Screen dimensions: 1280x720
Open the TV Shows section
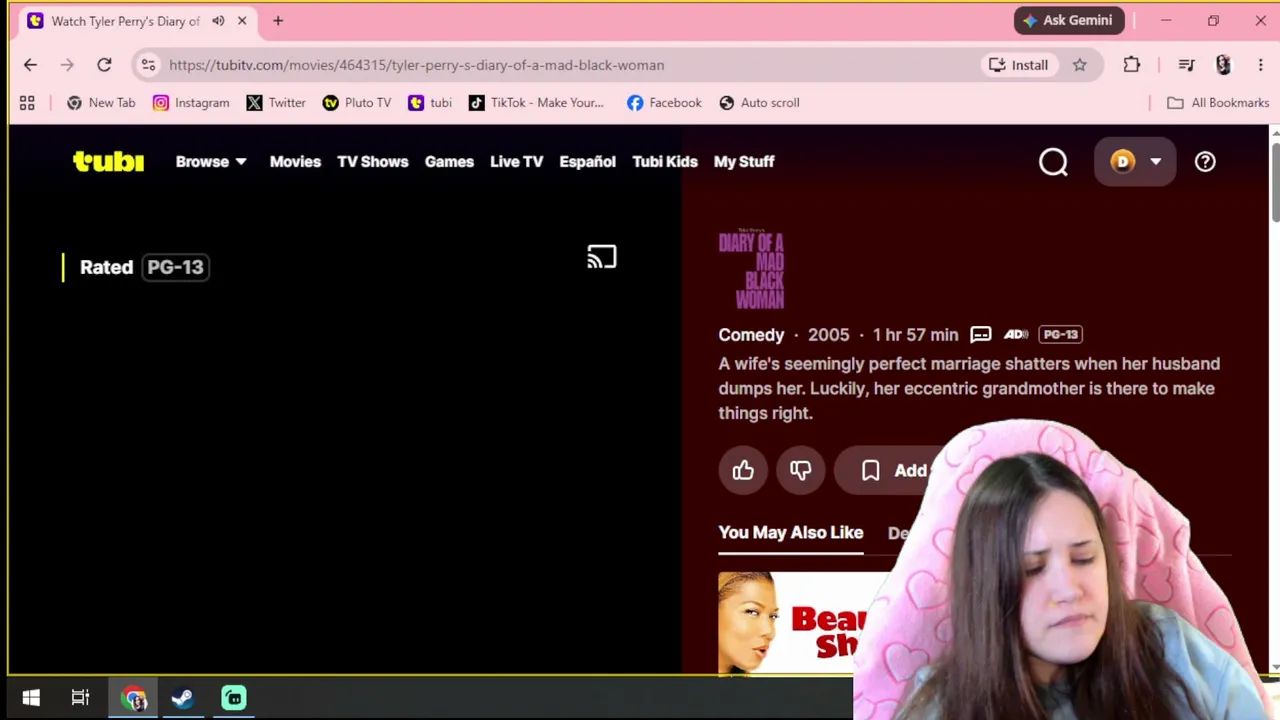point(373,162)
